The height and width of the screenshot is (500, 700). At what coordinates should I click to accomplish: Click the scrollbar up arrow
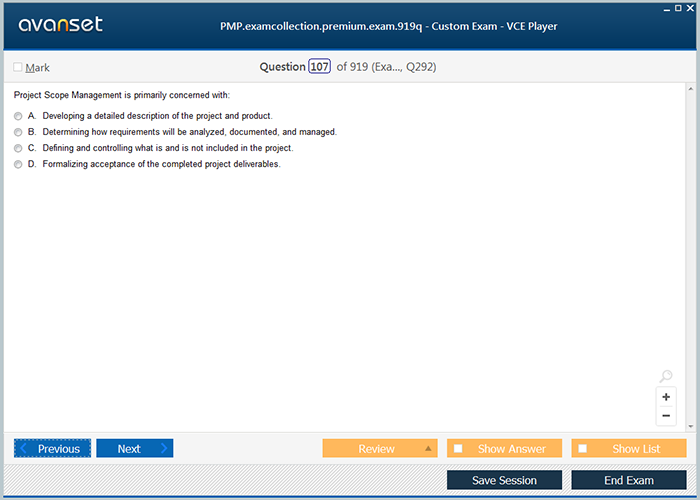click(x=691, y=89)
